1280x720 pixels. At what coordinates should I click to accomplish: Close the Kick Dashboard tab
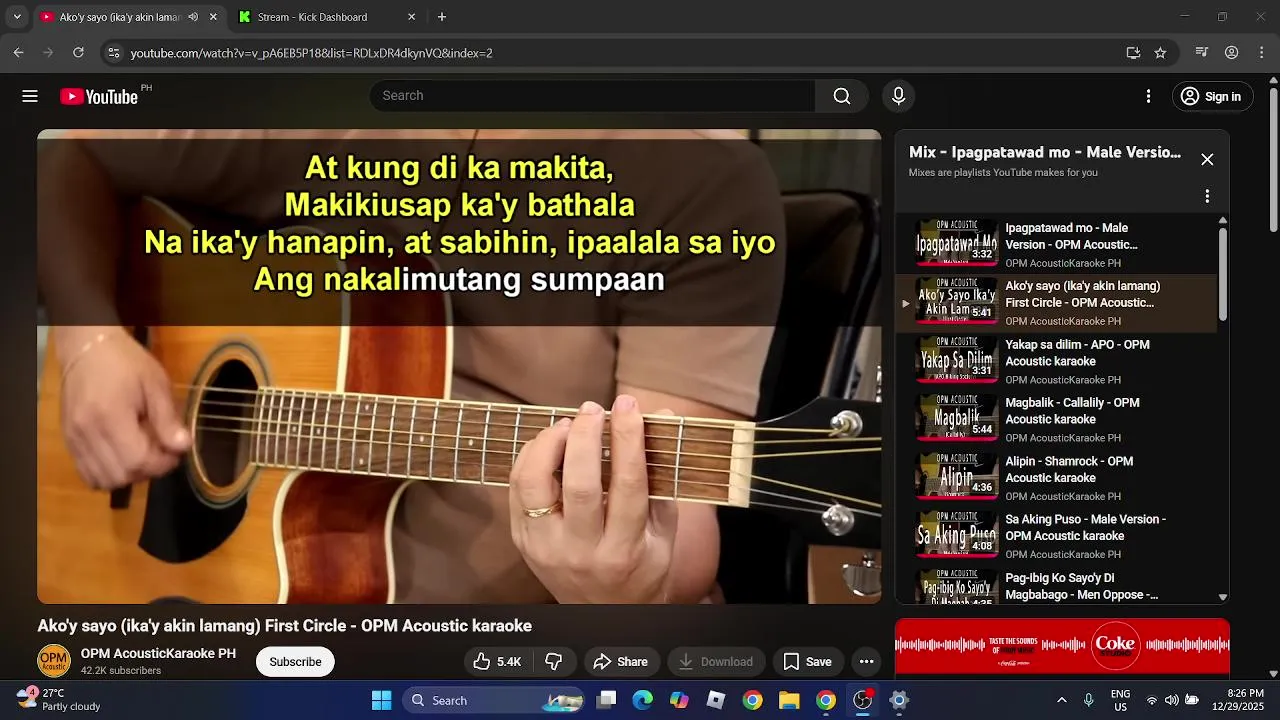[411, 17]
